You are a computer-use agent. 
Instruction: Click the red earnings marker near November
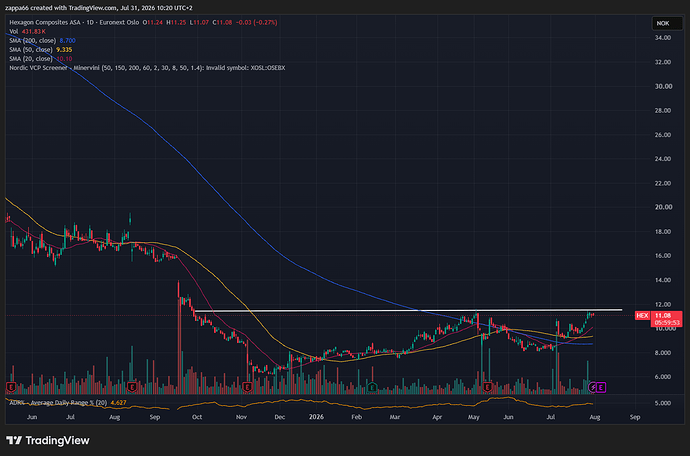click(247, 387)
